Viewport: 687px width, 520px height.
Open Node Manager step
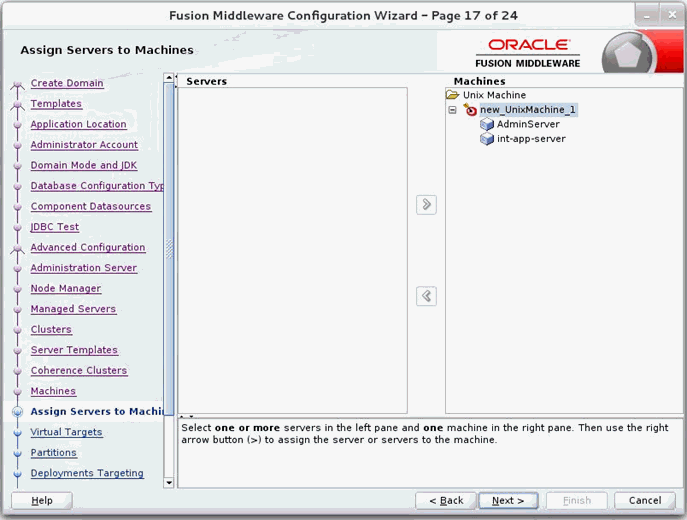coord(66,288)
